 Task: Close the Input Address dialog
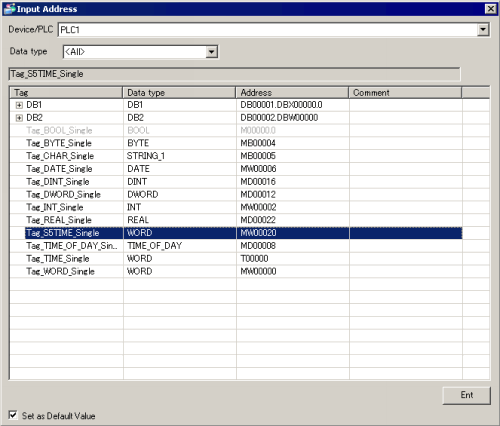490,9
